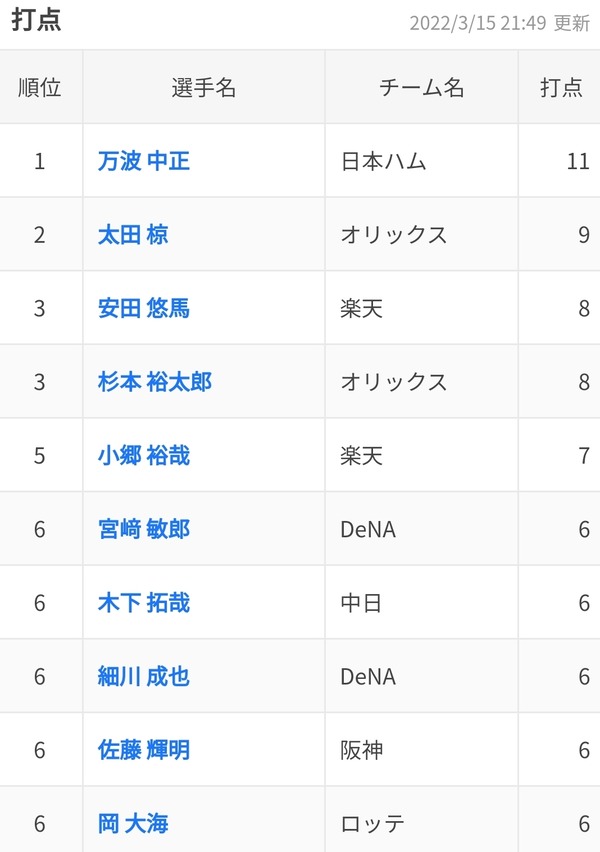Open player page for 杉本 裕太郎
This screenshot has width=600, height=852.
point(155,382)
